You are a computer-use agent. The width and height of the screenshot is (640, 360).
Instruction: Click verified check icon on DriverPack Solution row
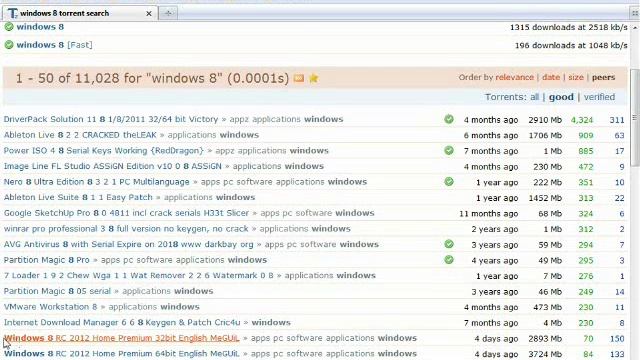pos(449,119)
